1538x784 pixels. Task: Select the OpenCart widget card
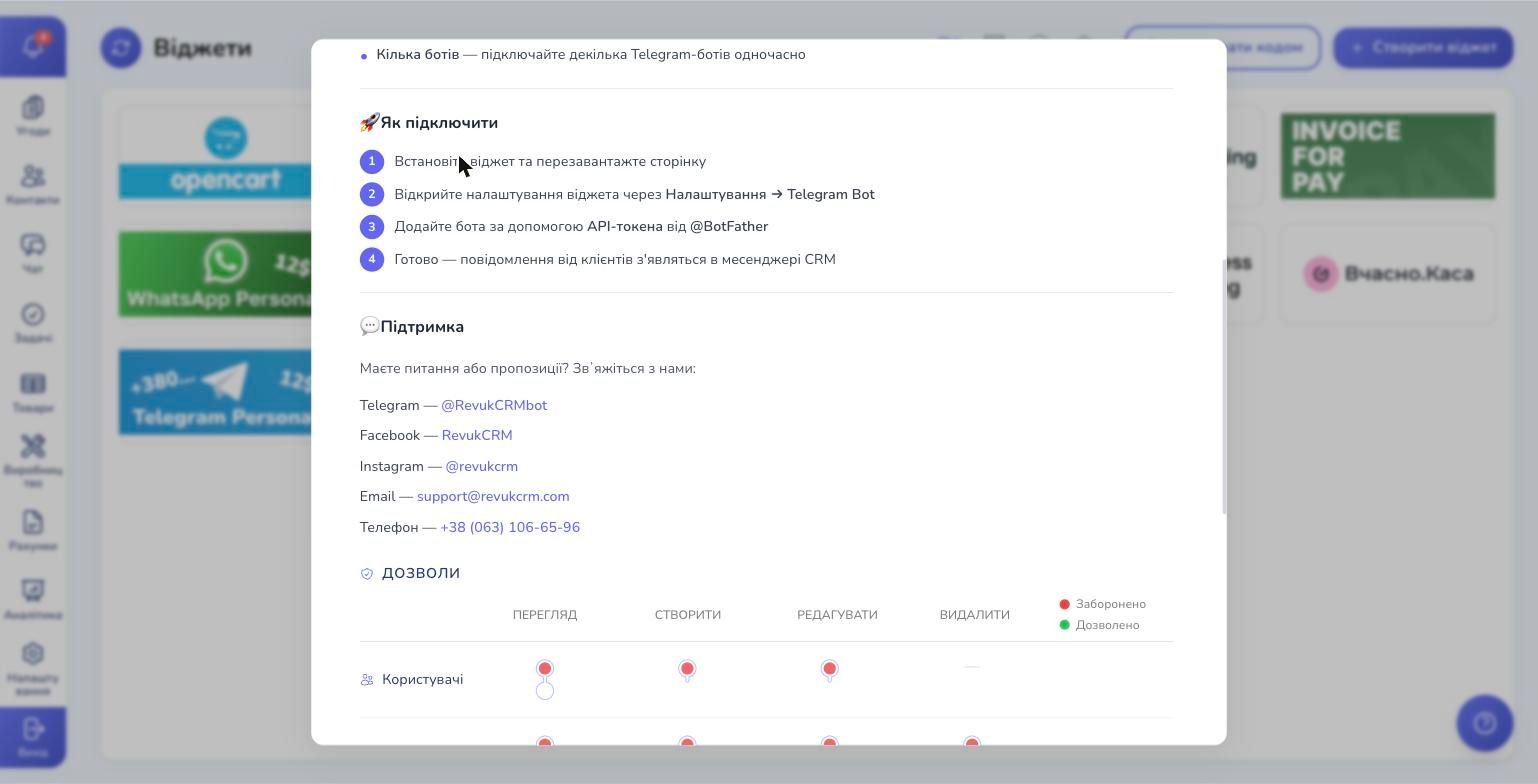click(216, 156)
